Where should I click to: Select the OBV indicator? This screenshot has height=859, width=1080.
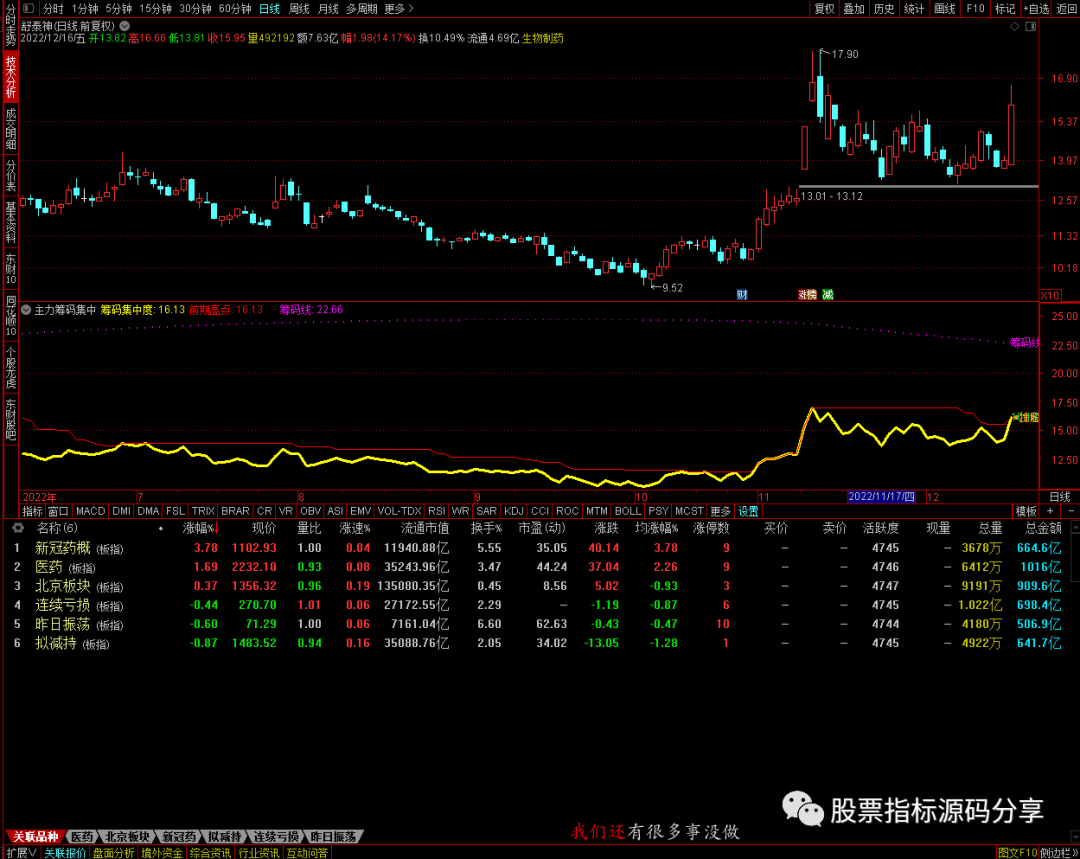(x=311, y=511)
